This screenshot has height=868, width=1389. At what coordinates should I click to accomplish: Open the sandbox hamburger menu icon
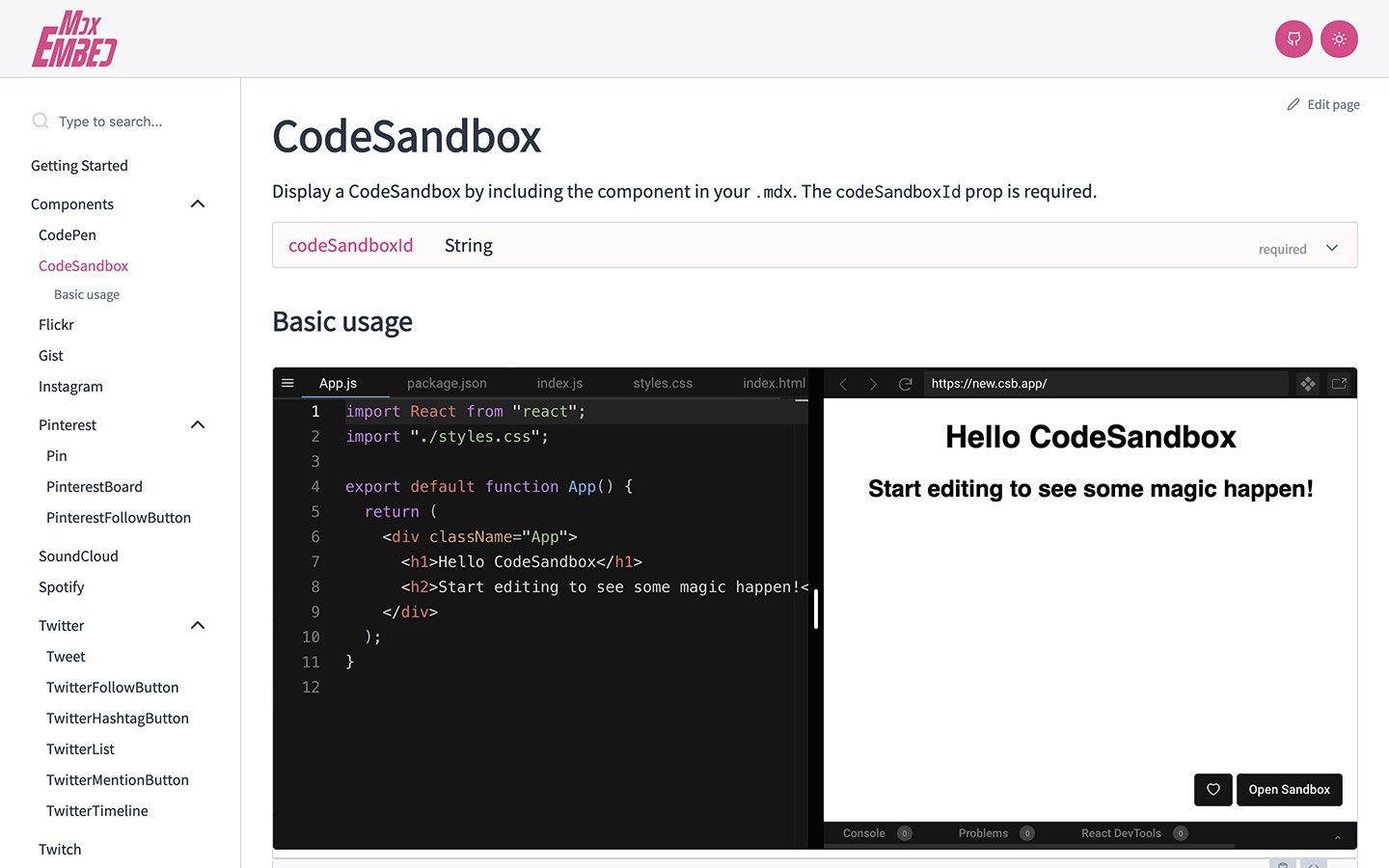[x=287, y=383]
